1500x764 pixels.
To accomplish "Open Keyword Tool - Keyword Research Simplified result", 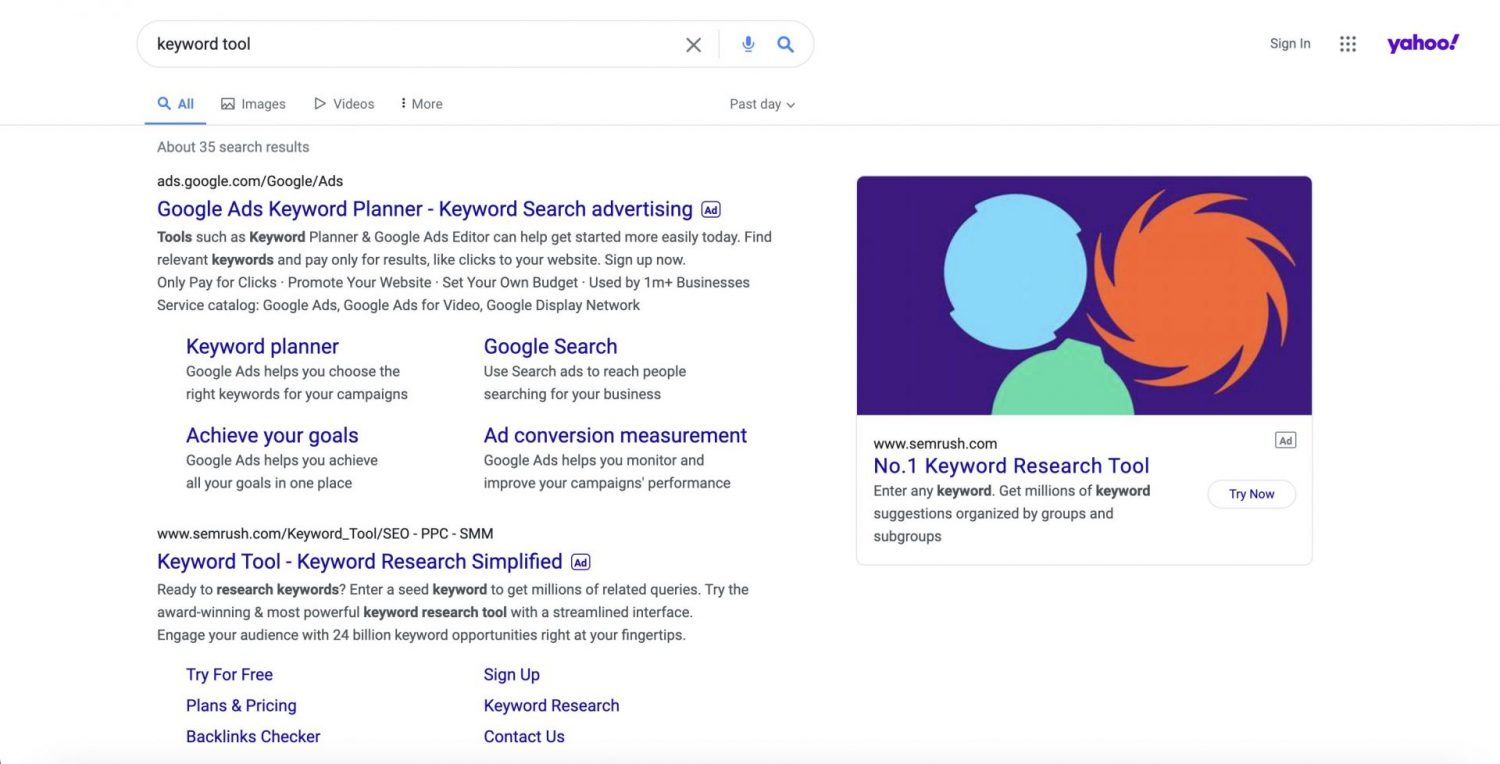I will (360, 562).
